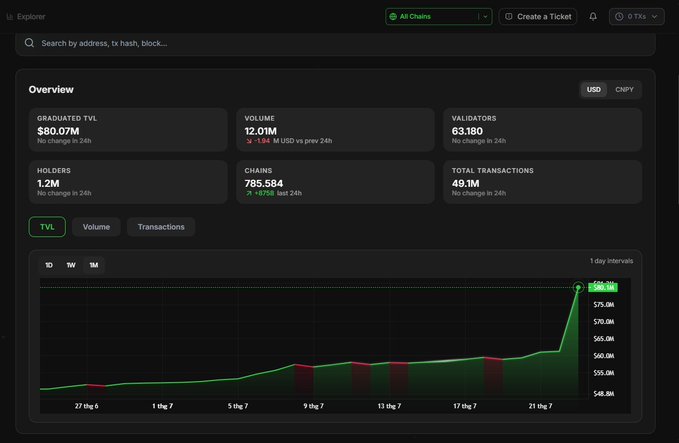Click the 21 thg 7 date label
The height and width of the screenshot is (443, 679).
(x=540, y=406)
